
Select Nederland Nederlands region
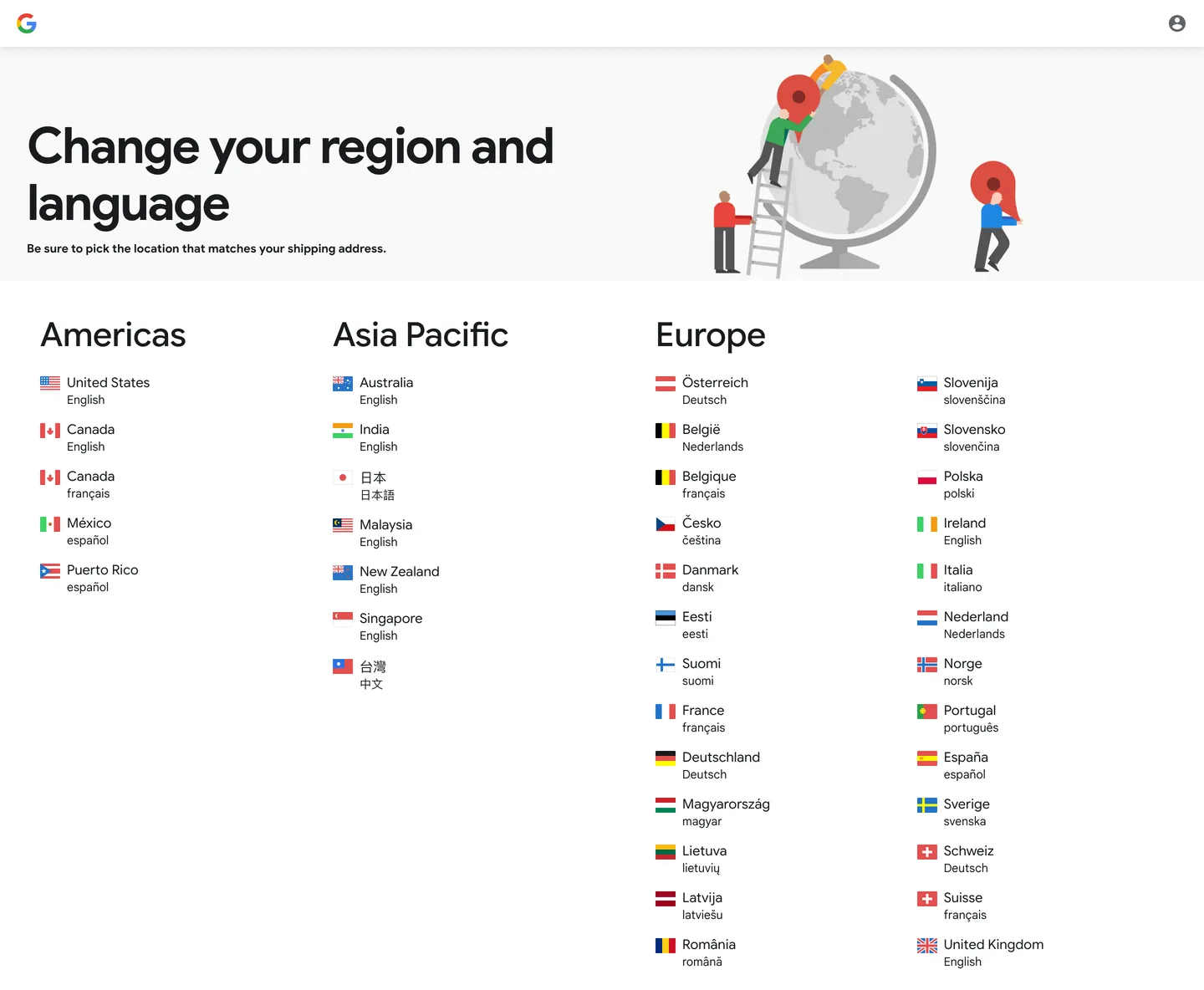pyautogui.click(x=963, y=625)
